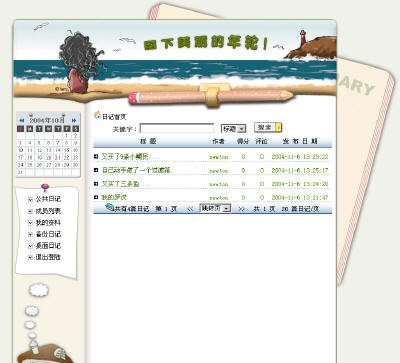Click the 作者 column header
This screenshot has height=363, width=400.
tap(218, 141)
